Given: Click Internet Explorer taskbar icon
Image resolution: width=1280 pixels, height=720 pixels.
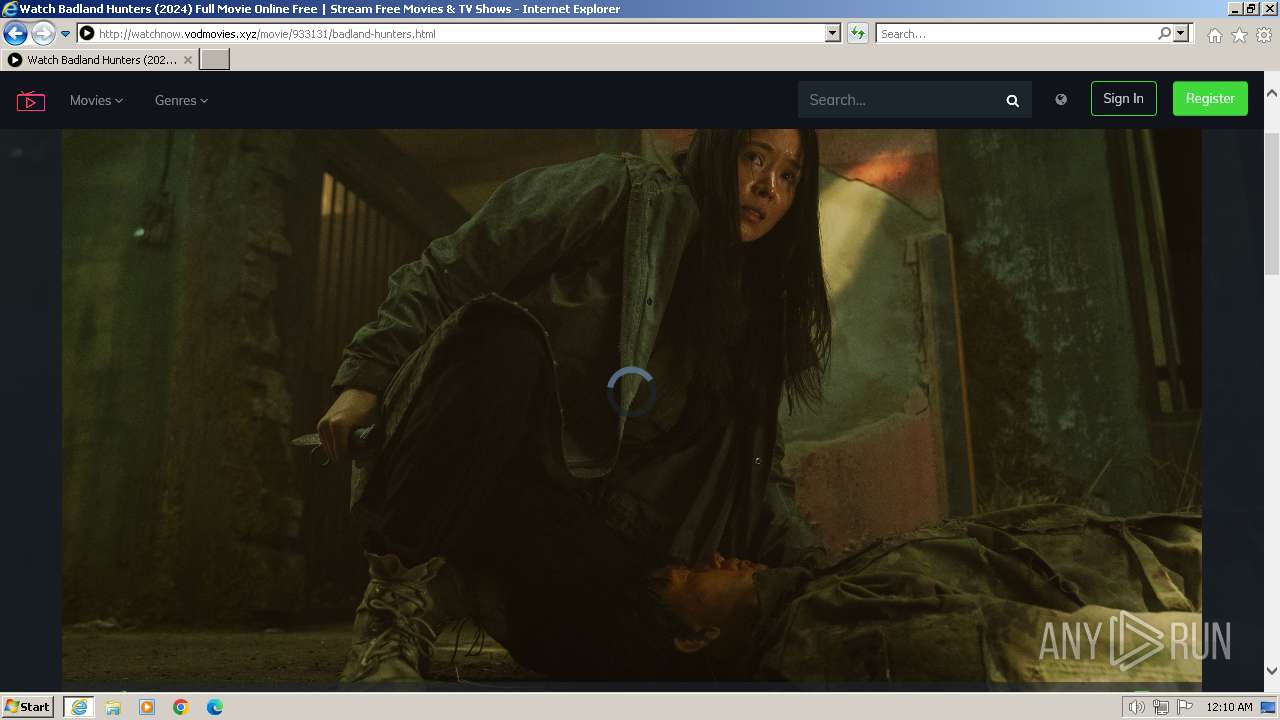Looking at the screenshot, I should tap(79, 707).
